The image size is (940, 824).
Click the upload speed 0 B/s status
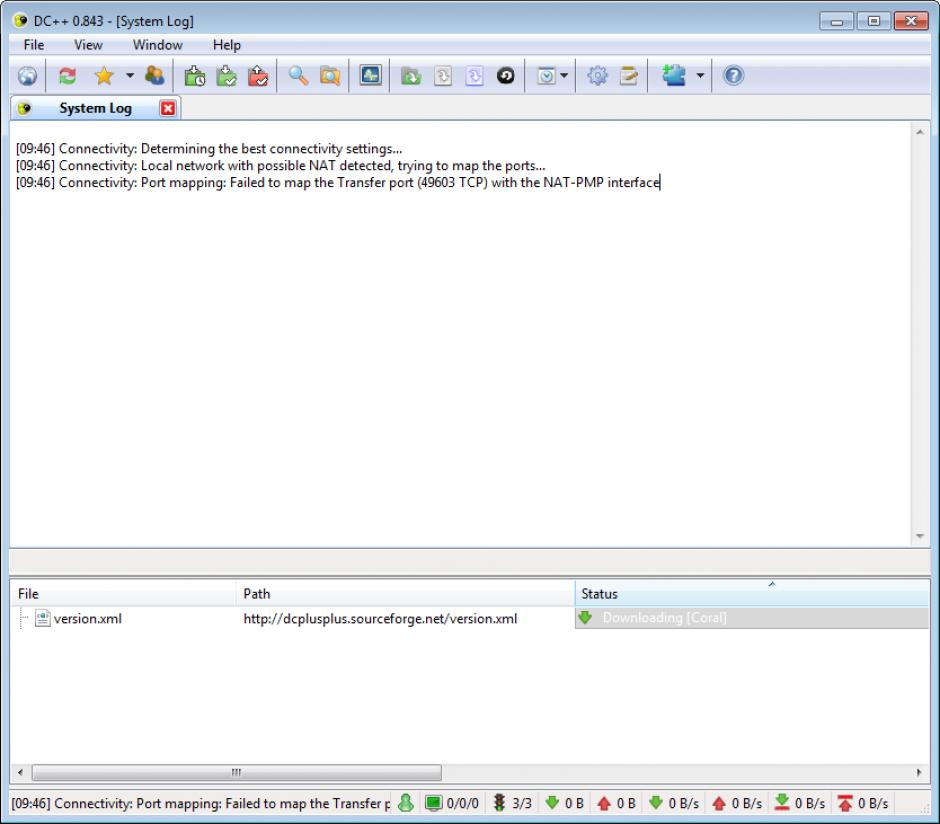click(x=737, y=803)
